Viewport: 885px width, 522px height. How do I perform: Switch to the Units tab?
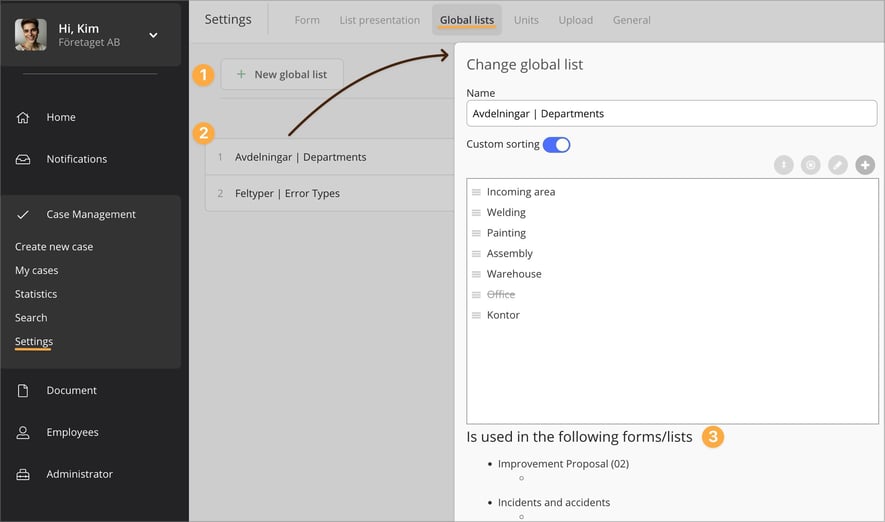(x=526, y=20)
